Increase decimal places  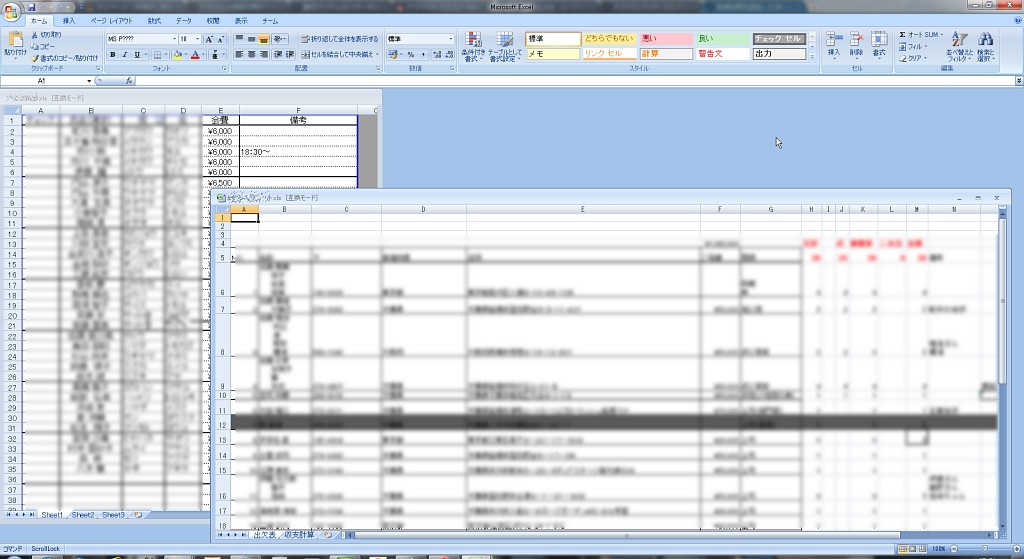[436, 55]
